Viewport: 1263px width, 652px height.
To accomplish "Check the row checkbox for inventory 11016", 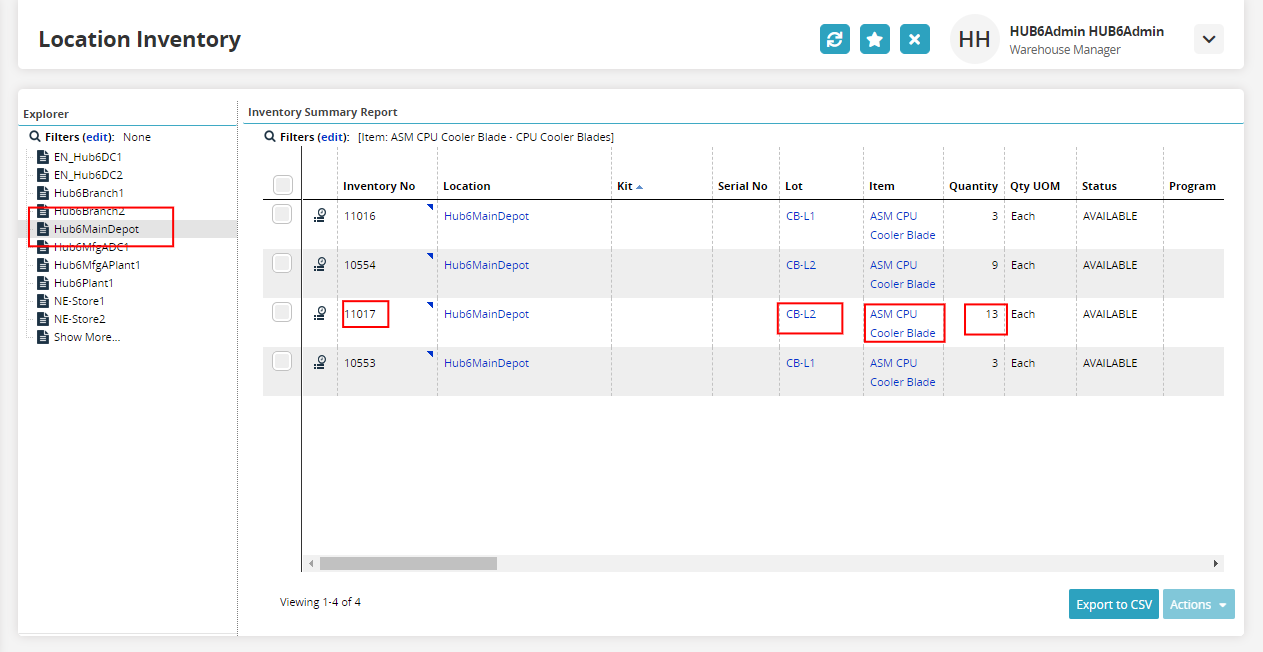I will tap(282, 214).
